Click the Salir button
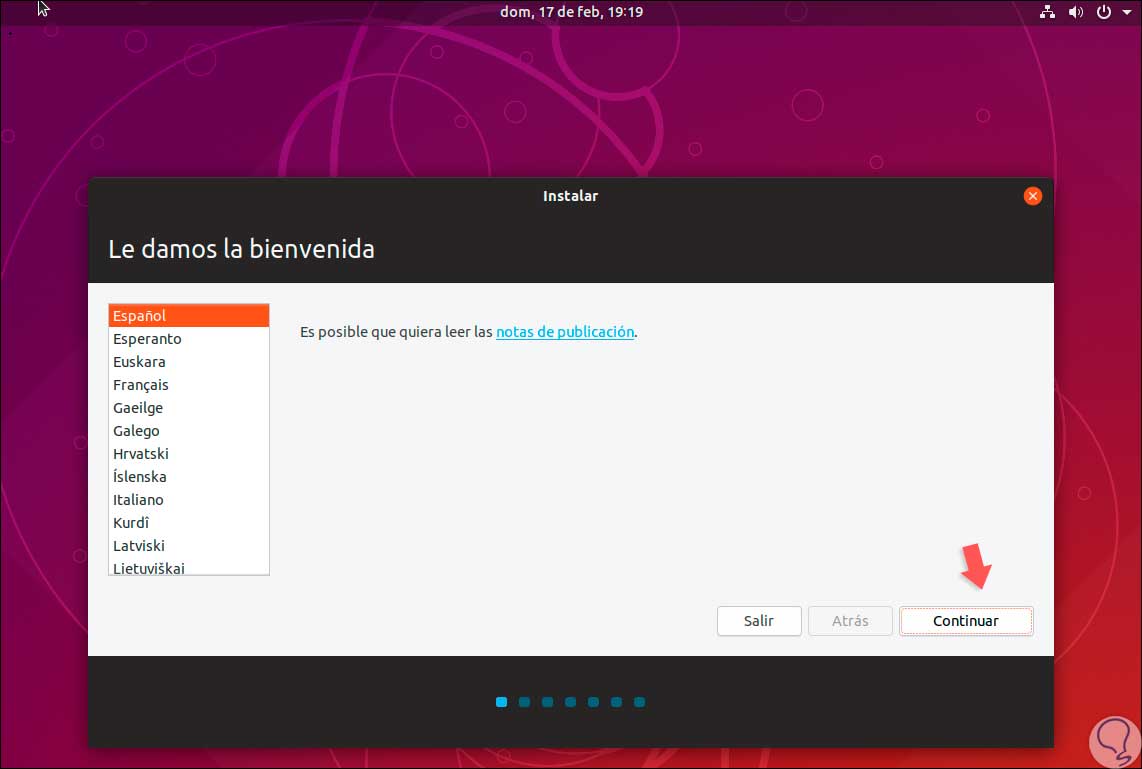This screenshot has height=769, width=1142. pyautogui.click(x=759, y=621)
